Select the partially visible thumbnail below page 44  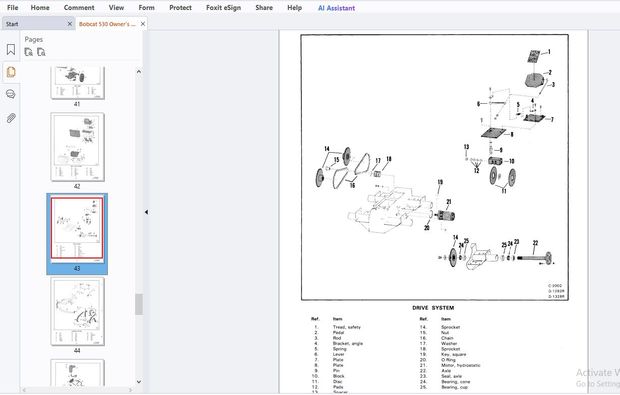(x=78, y=372)
